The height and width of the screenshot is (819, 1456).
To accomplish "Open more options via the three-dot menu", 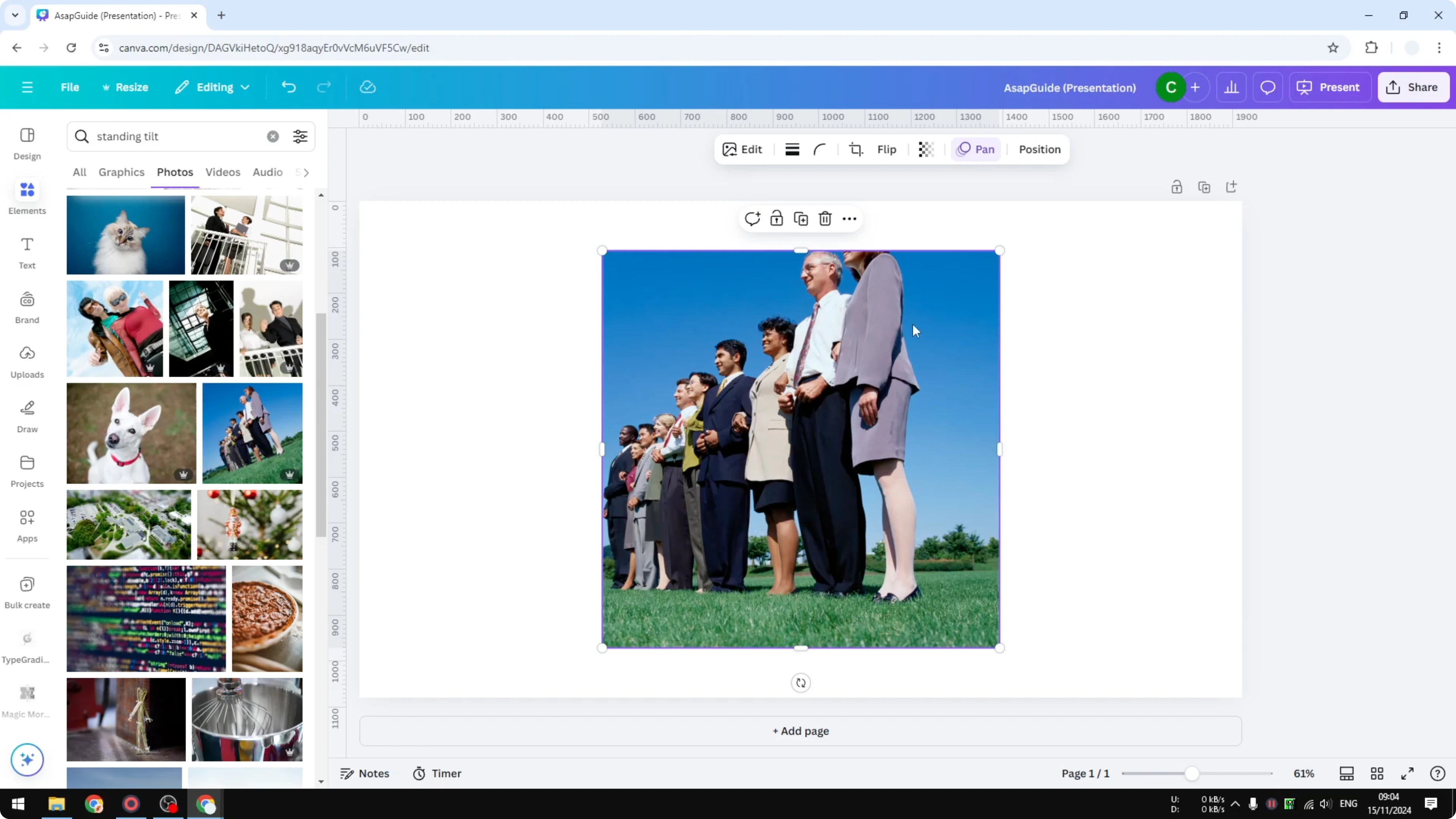I will [849, 218].
